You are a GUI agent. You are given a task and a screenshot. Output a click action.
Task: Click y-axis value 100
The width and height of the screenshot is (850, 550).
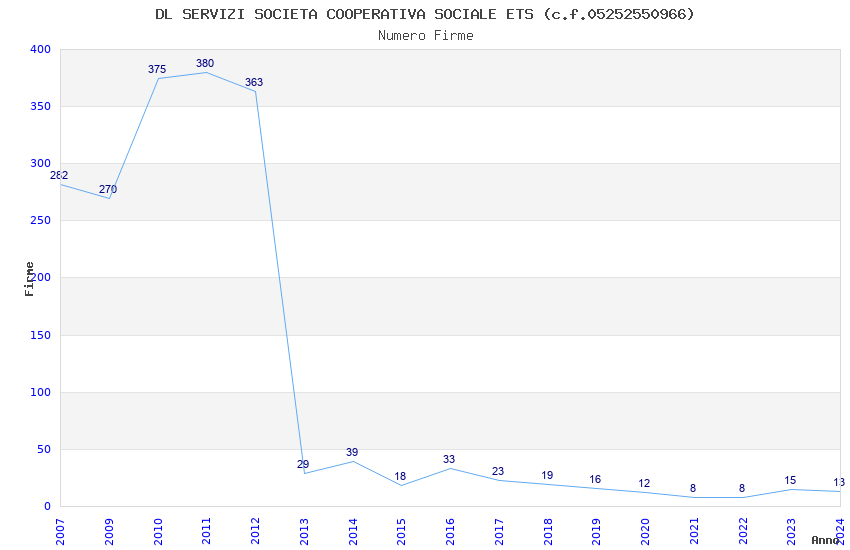coord(40,392)
